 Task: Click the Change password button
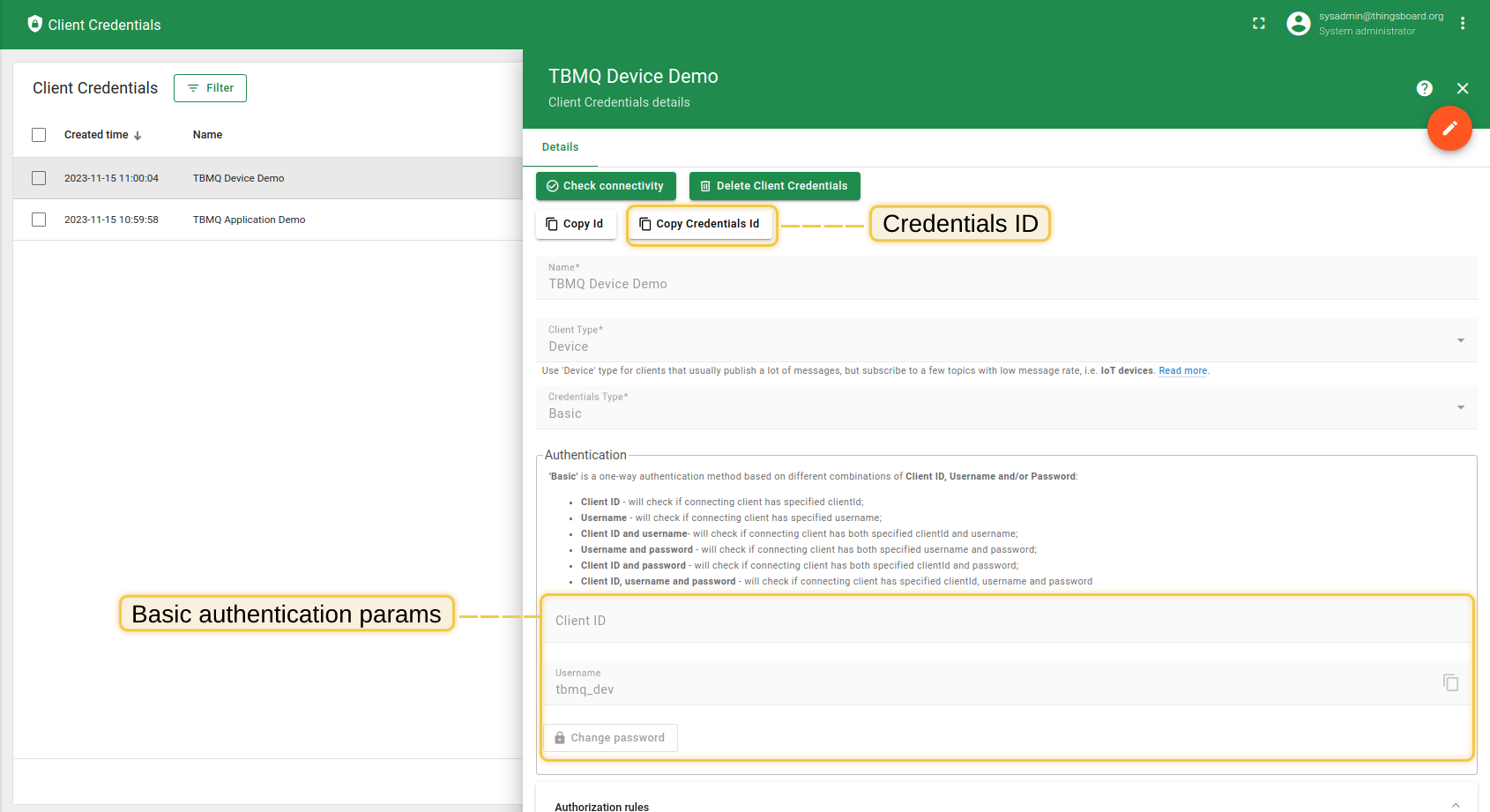tap(610, 738)
